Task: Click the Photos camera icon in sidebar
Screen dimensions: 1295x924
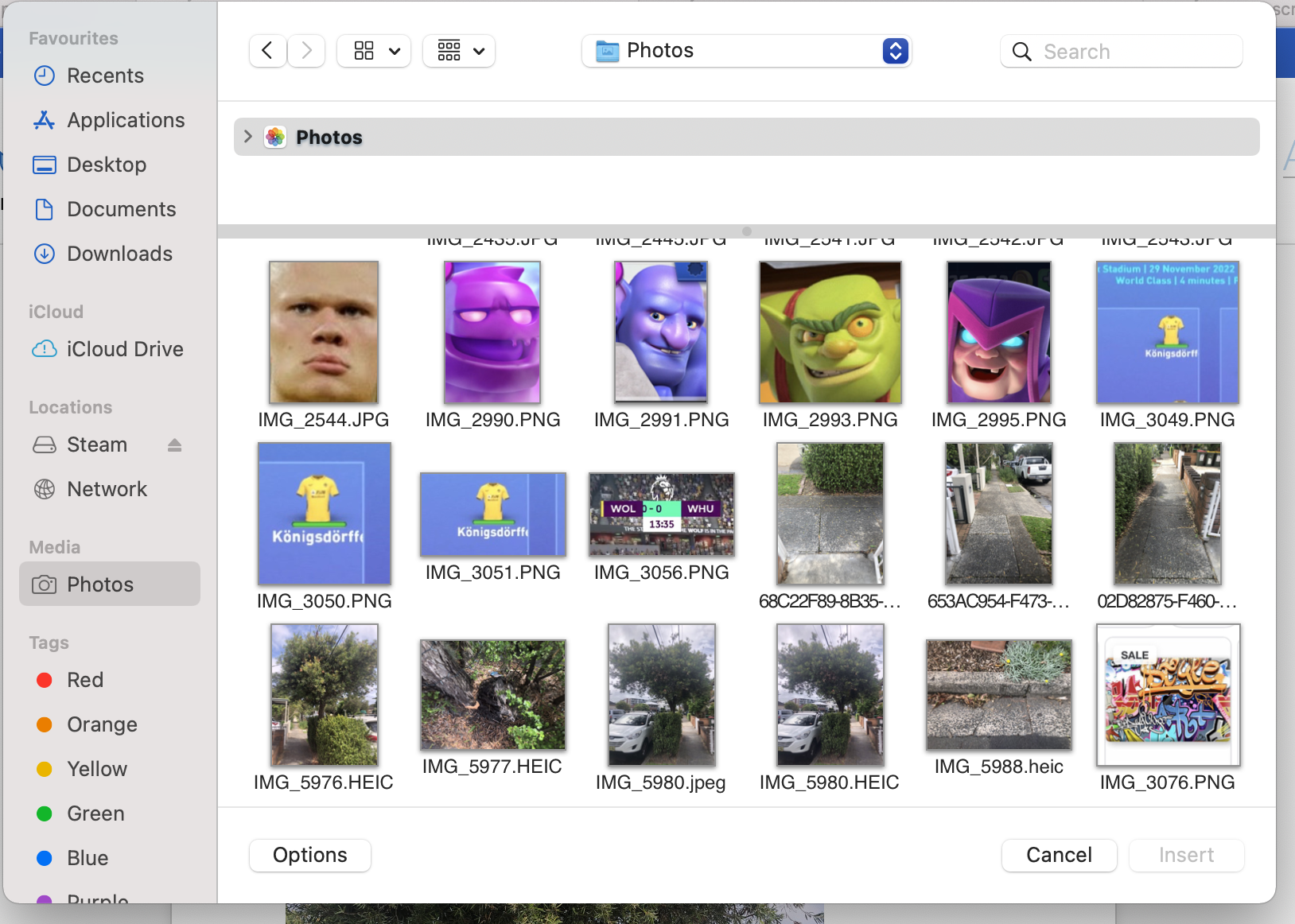Action: (x=45, y=584)
